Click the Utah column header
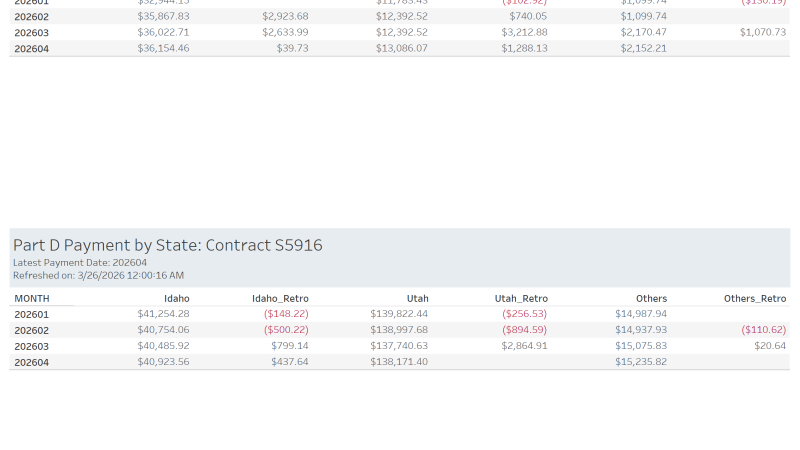 (x=417, y=298)
